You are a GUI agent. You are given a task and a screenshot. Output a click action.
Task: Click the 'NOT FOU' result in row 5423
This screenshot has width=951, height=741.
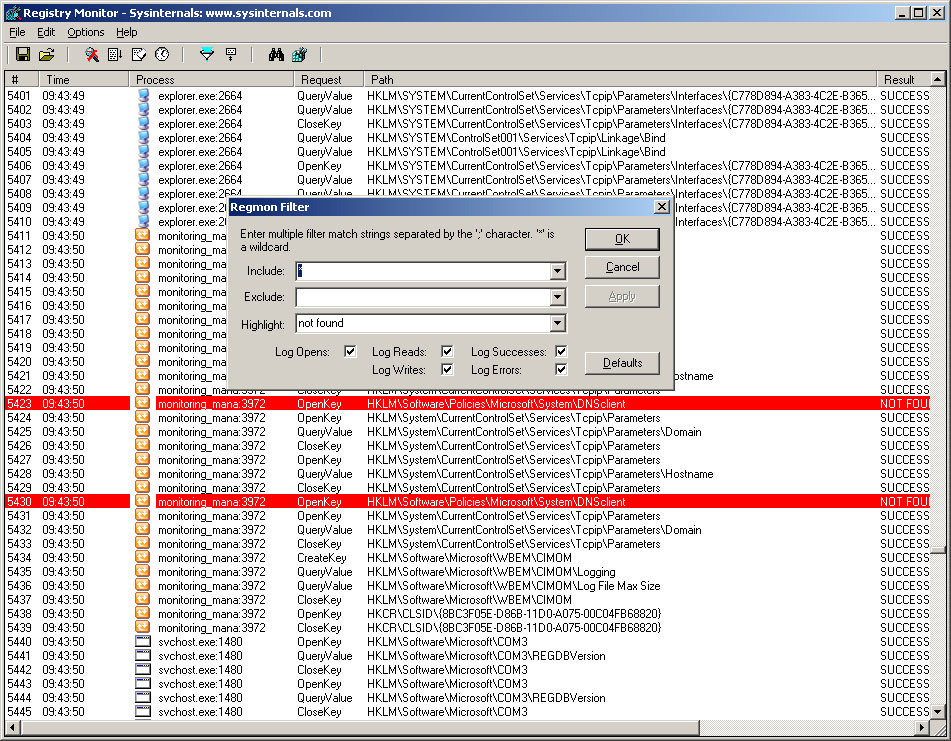[904, 404]
